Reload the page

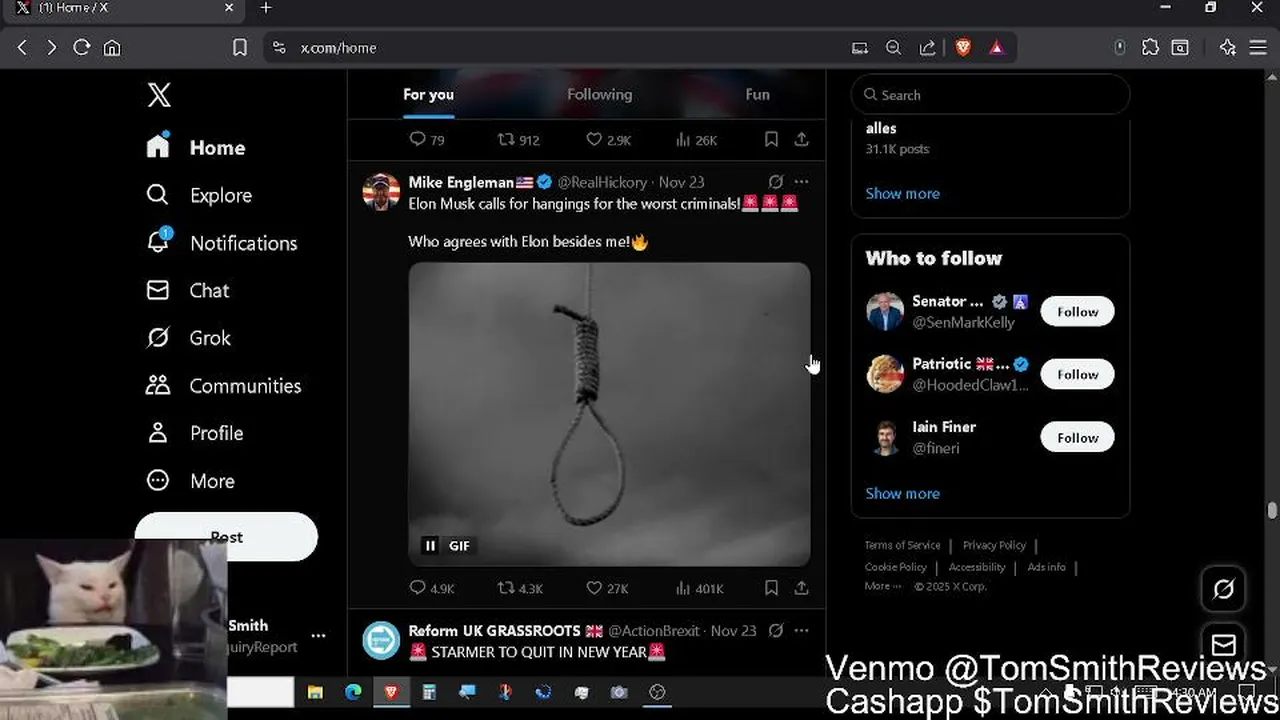82,47
